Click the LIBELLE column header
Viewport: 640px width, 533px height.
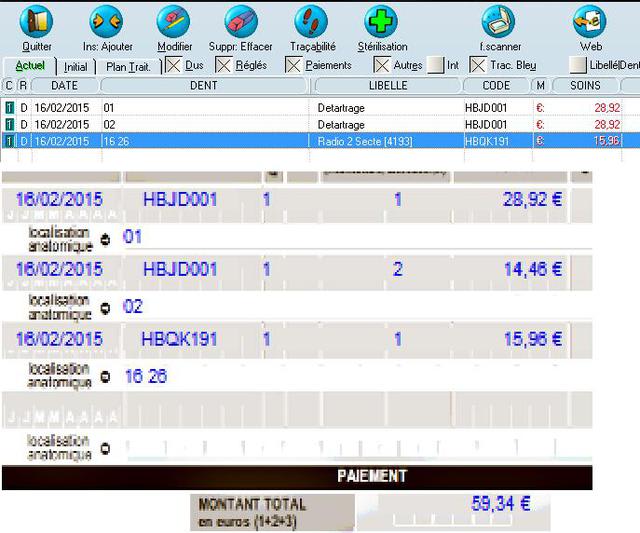(388, 85)
